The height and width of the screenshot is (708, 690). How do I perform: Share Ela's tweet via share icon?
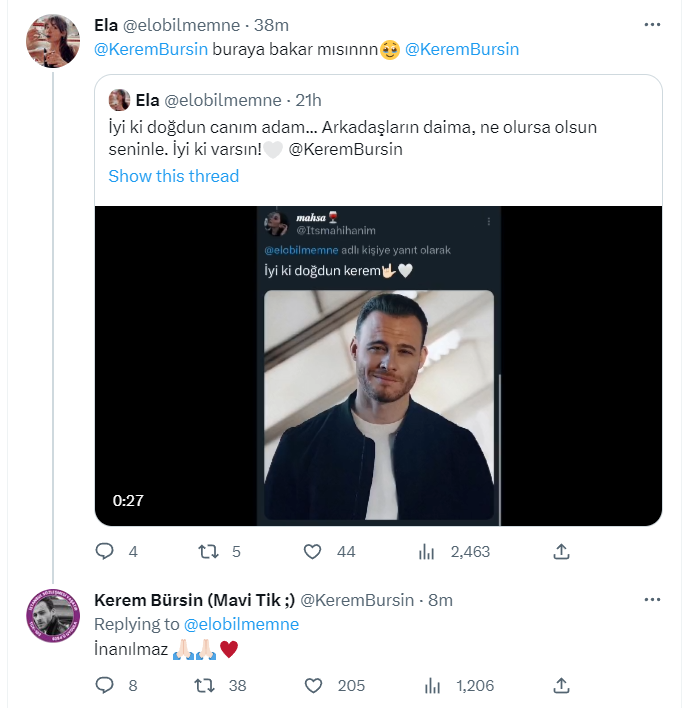pos(562,551)
